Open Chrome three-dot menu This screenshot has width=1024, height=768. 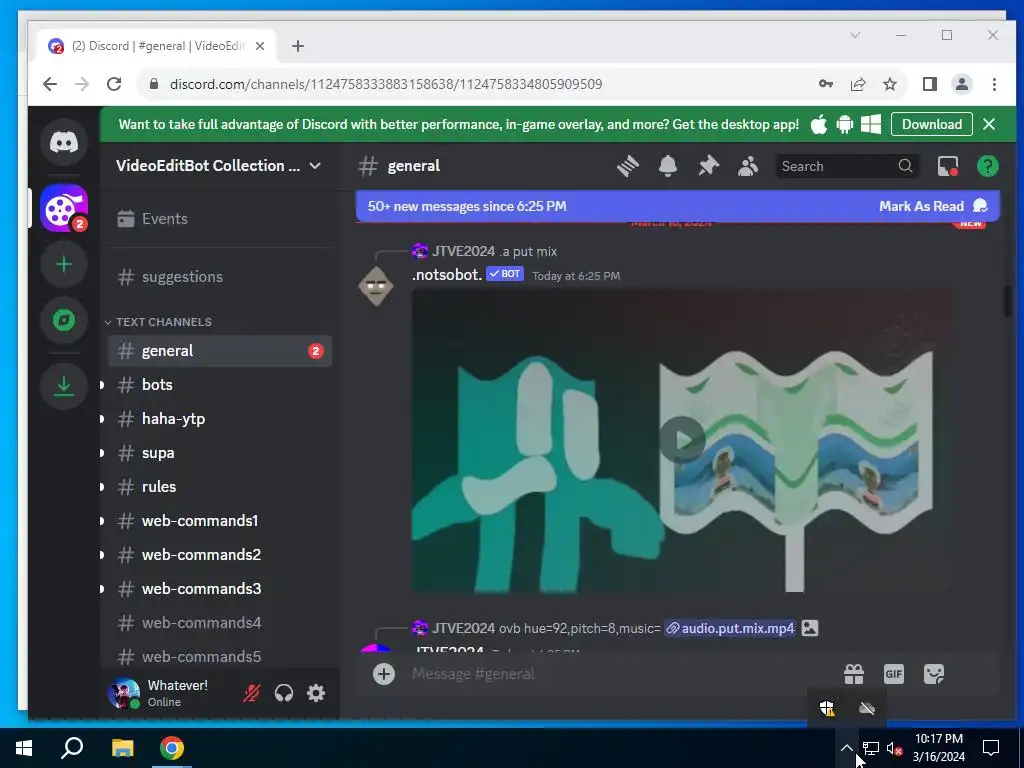(x=994, y=84)
